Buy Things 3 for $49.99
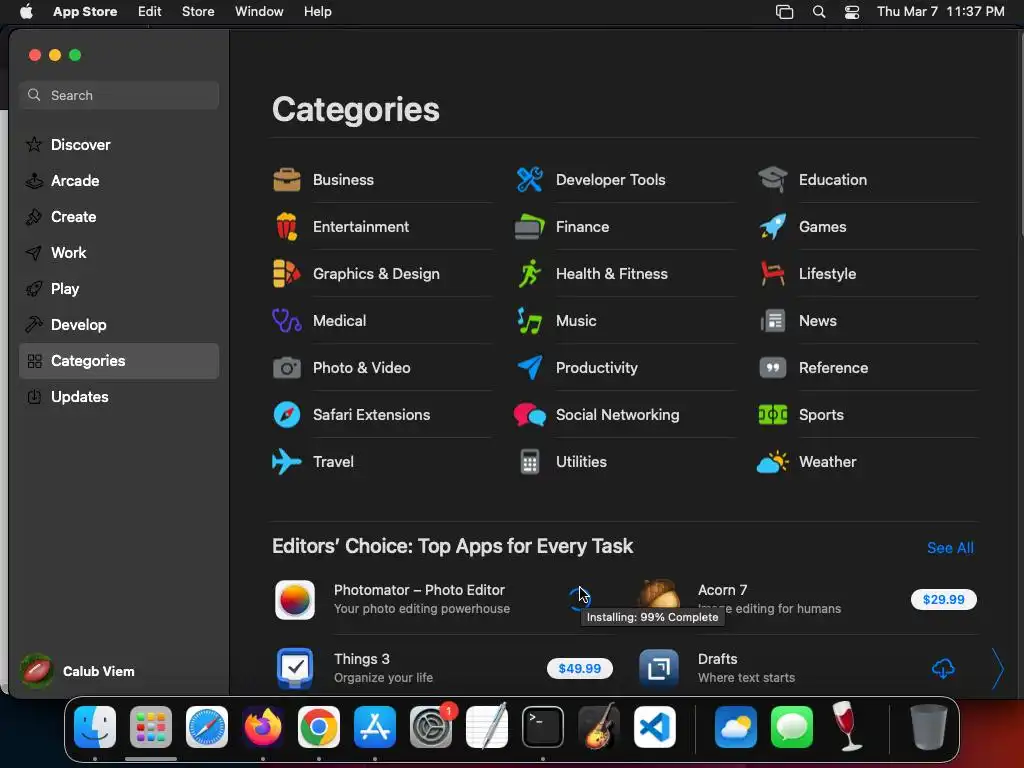 (579, 669)
